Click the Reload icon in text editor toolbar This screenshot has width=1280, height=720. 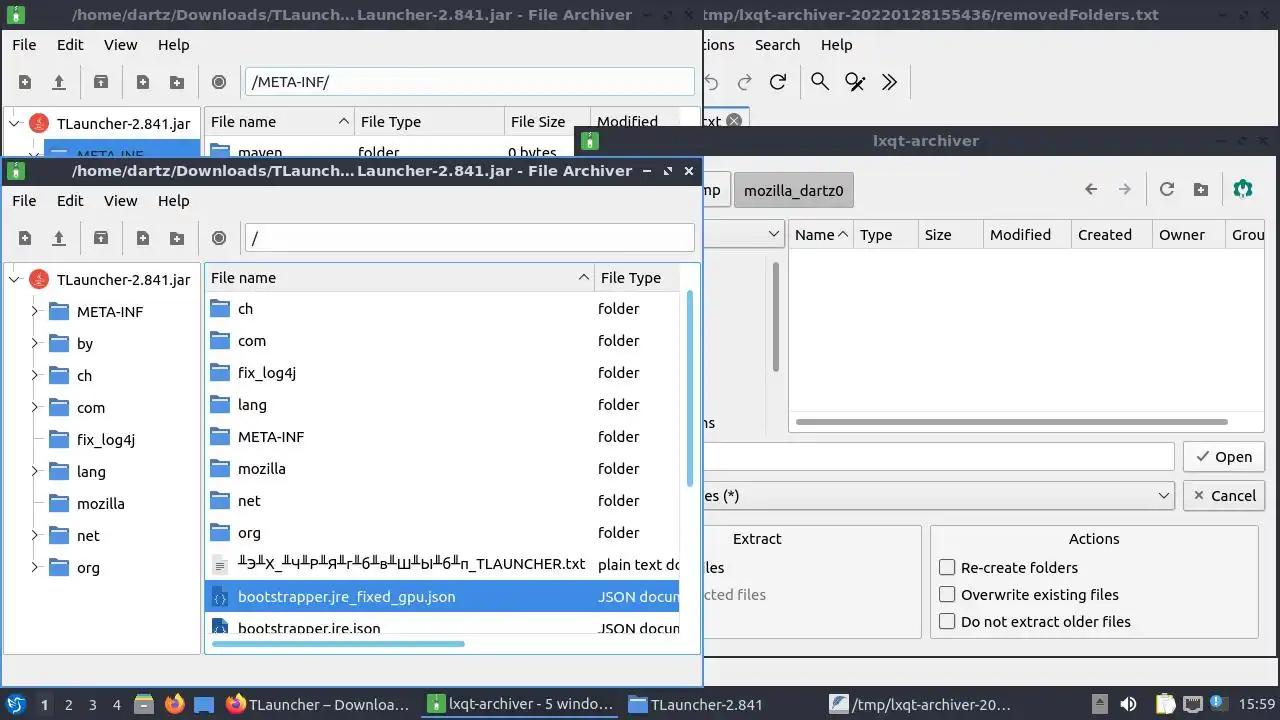pos(778,82)
